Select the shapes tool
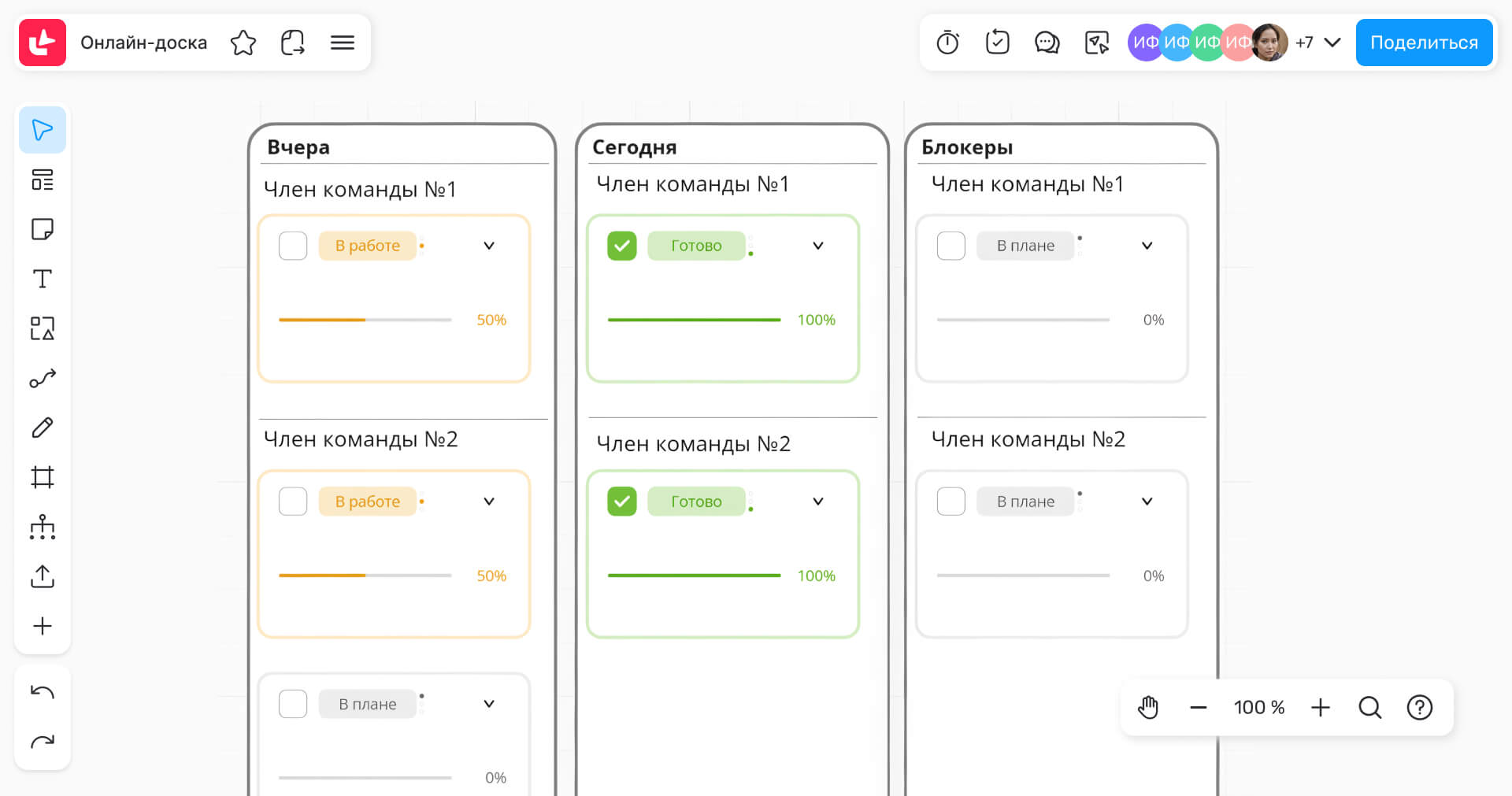1512x796 pixels. 43,328
